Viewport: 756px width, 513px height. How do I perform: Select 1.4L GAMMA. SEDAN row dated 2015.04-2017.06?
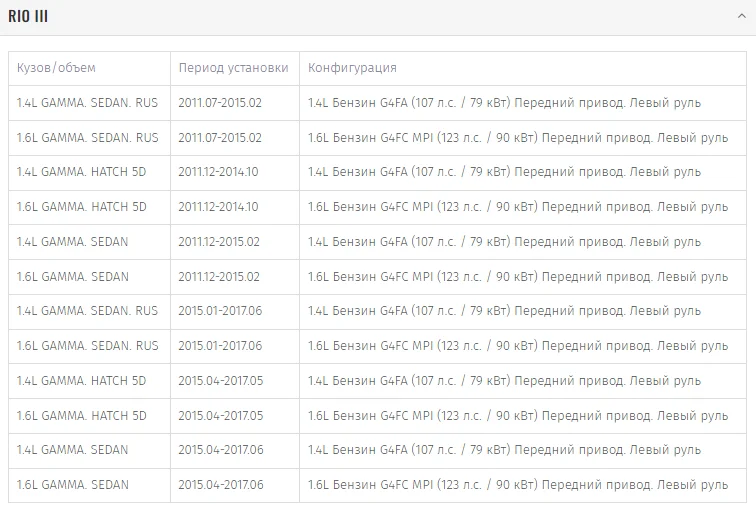pos(72,450)
